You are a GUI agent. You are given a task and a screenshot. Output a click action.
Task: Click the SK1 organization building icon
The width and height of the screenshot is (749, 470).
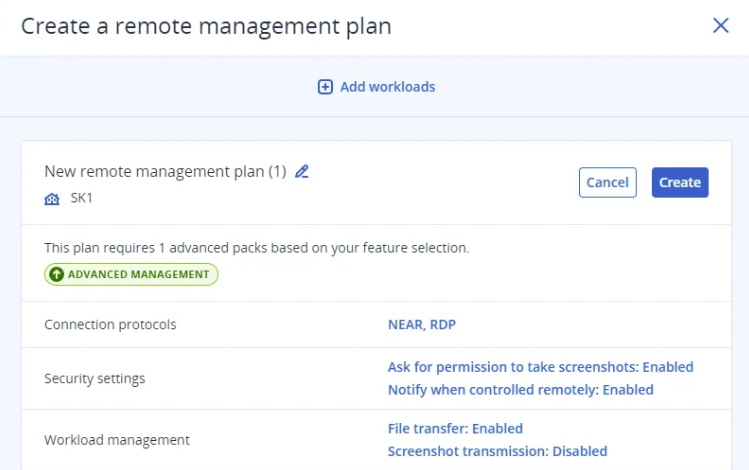[x=52, y=199]
